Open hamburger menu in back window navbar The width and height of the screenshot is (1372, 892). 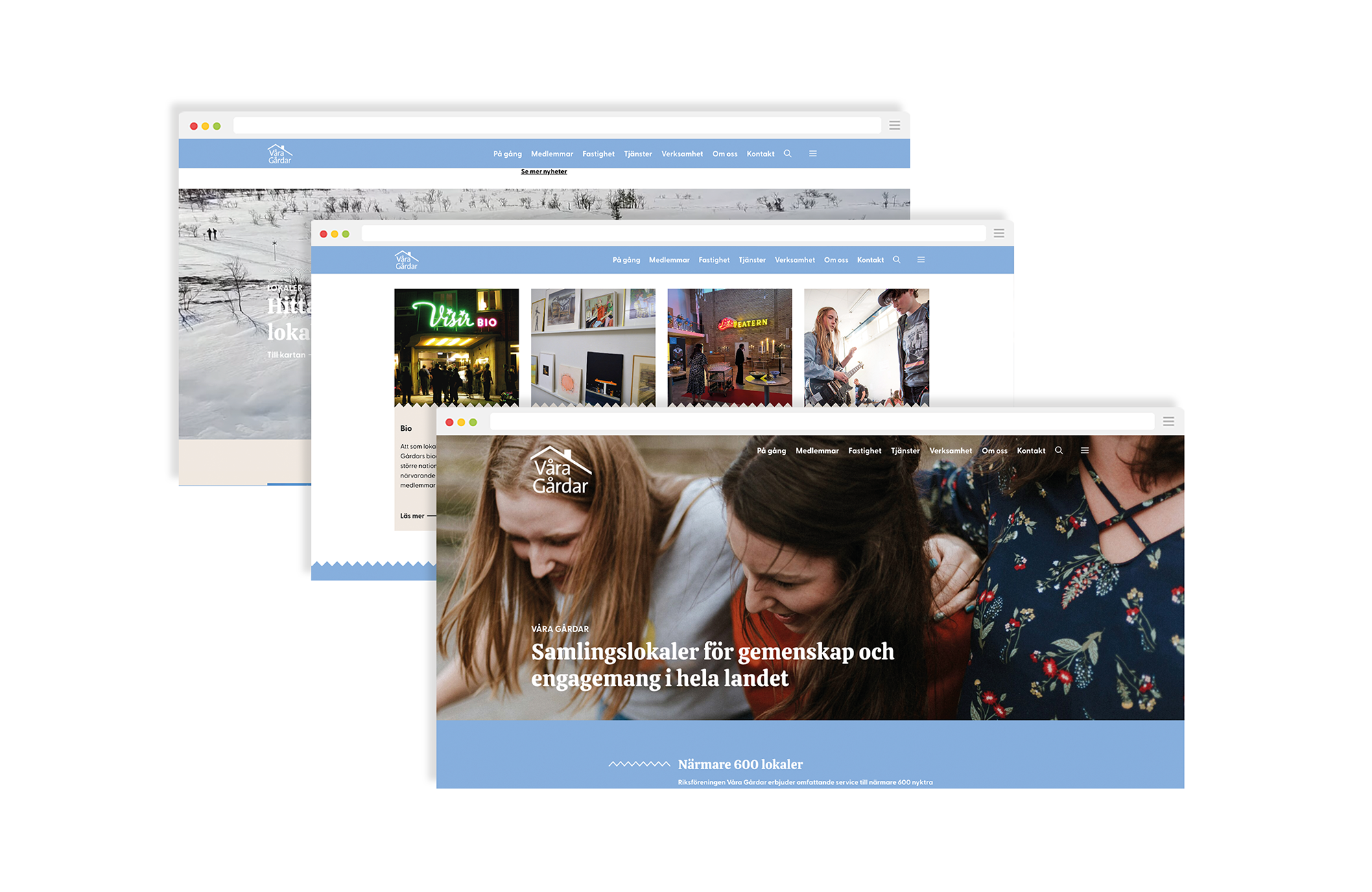point(813,154)
